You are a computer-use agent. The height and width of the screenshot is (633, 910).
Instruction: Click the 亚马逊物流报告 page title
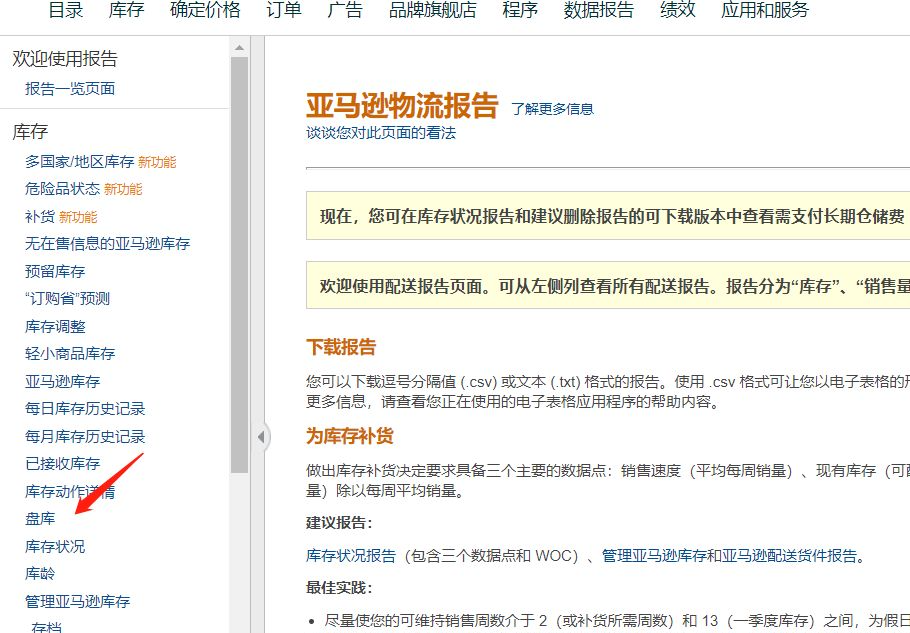click(402, 105)
